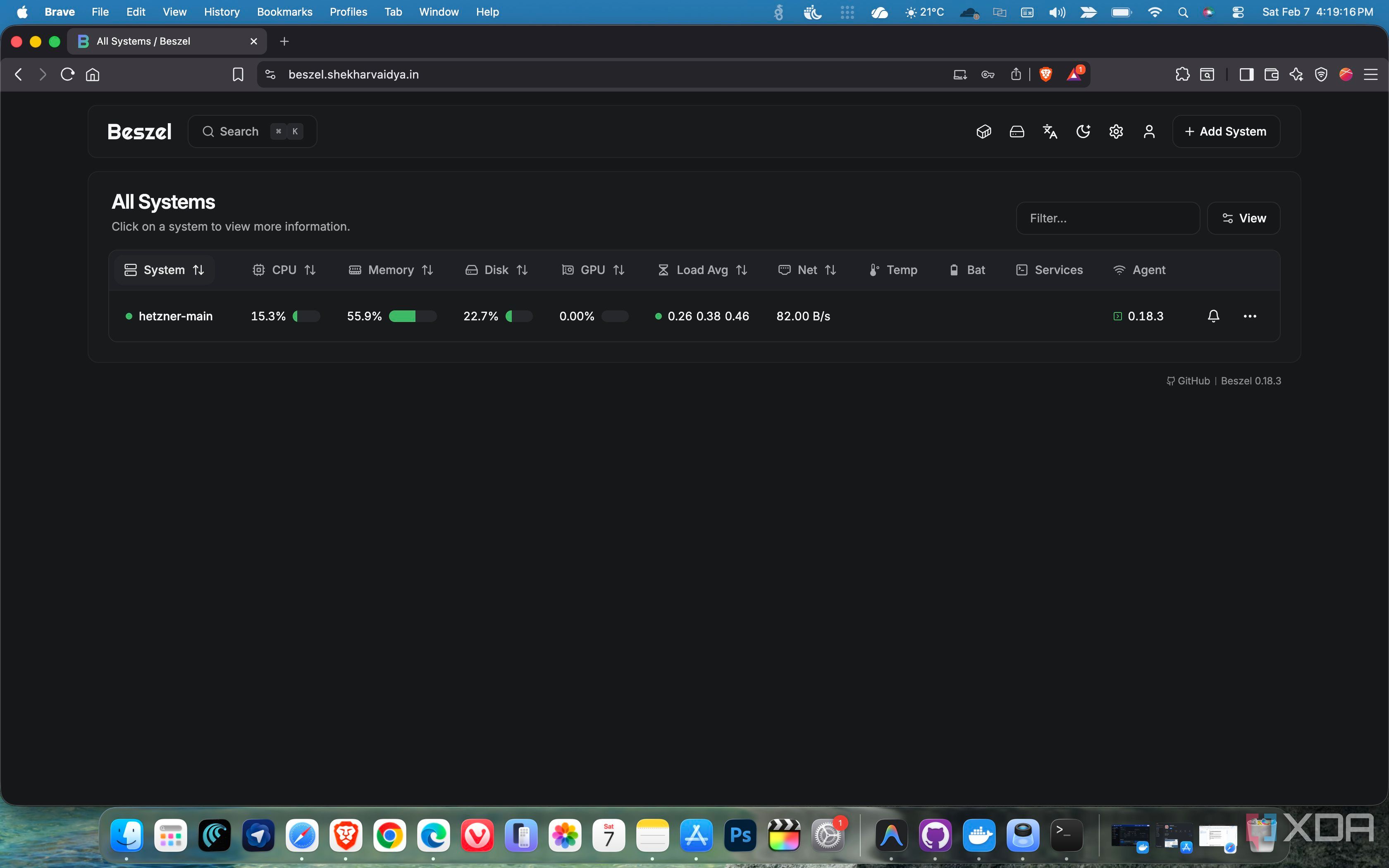Open the History menu in menu bar

222,12
